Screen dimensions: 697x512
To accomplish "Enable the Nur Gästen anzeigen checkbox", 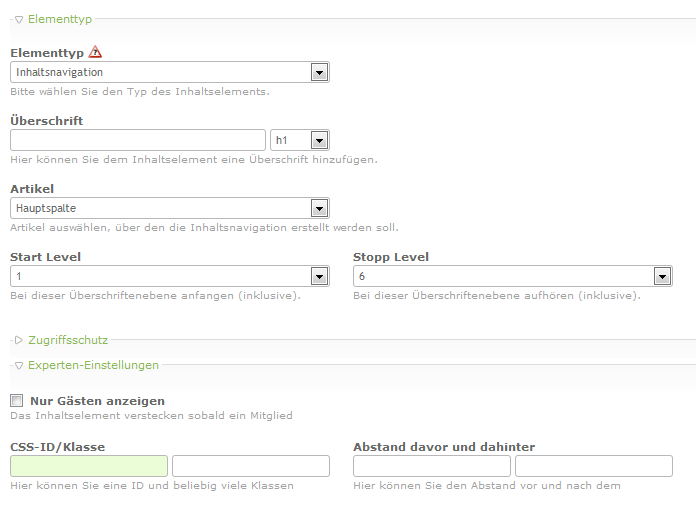I will (x=17, y=401).
